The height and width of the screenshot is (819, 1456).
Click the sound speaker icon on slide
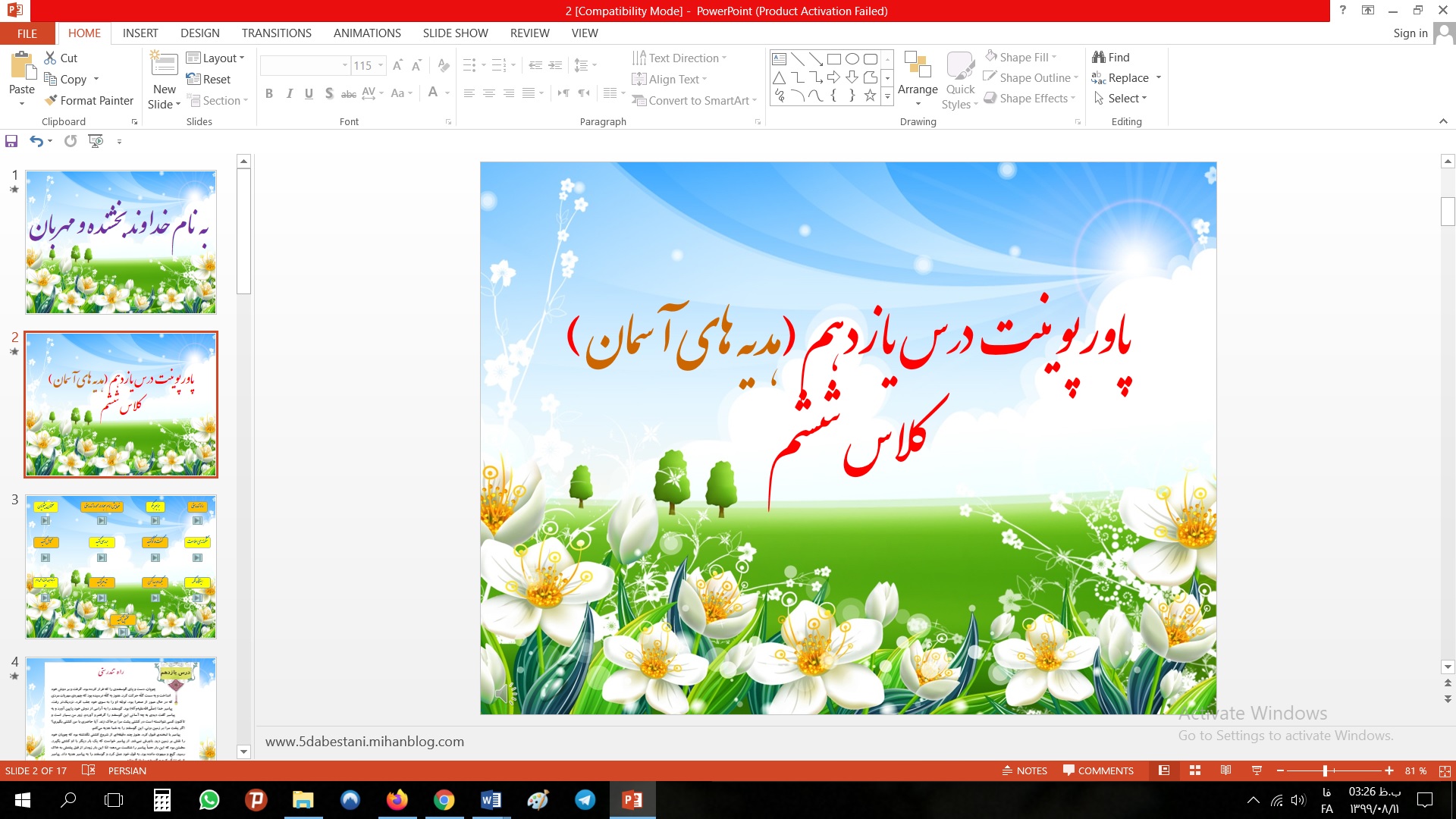coord(504,692)
